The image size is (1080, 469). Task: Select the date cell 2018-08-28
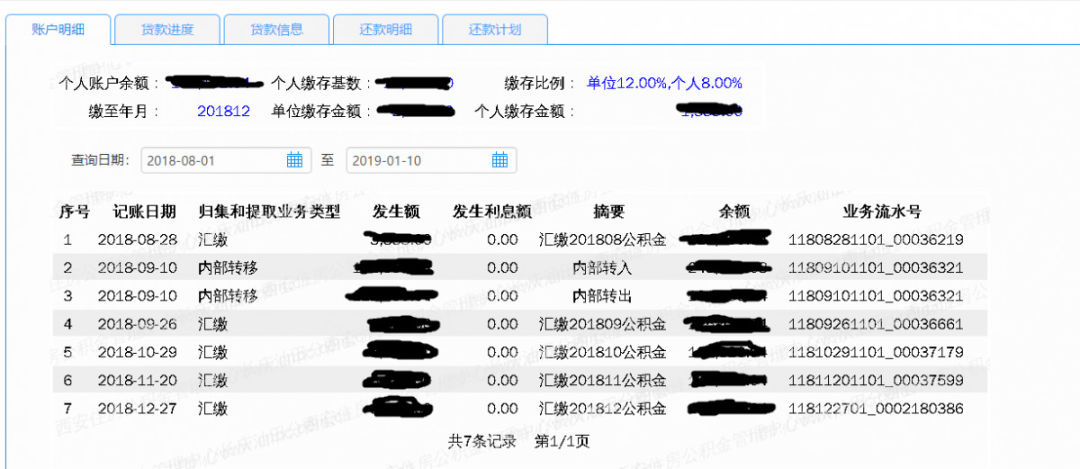[138, 240]
